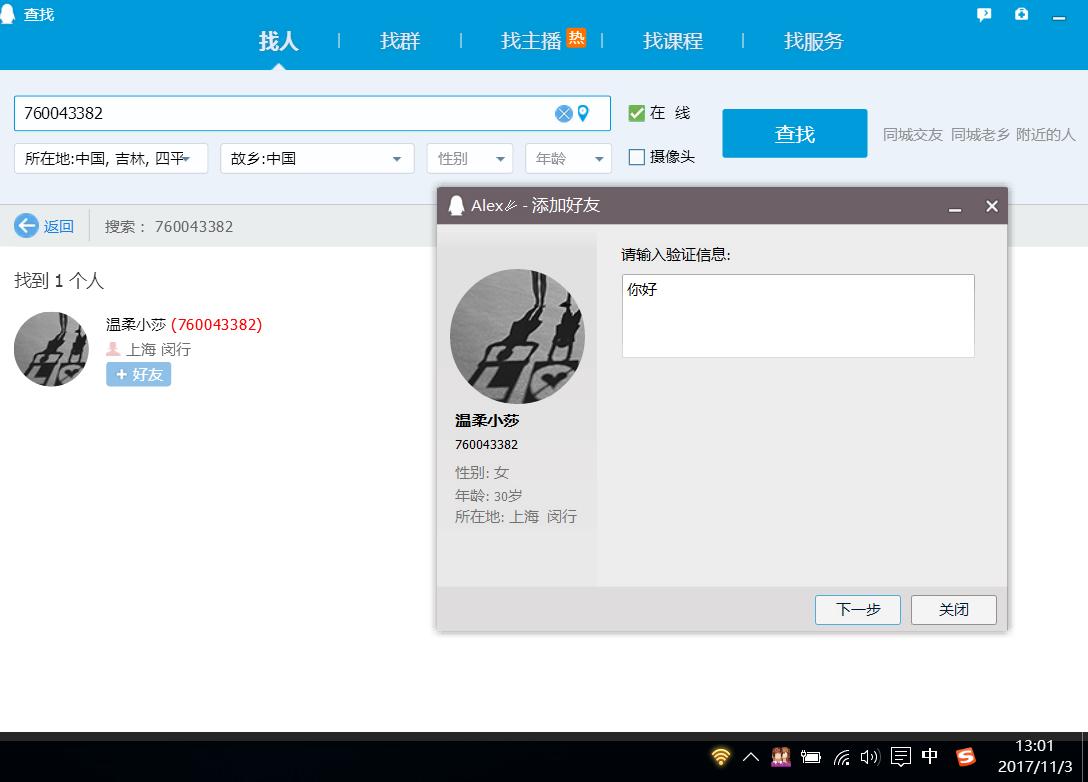This screenshot has height=782, width=1088.
Task: Open the 年龄 age dropdown
Action: click(x=568, y=158)
